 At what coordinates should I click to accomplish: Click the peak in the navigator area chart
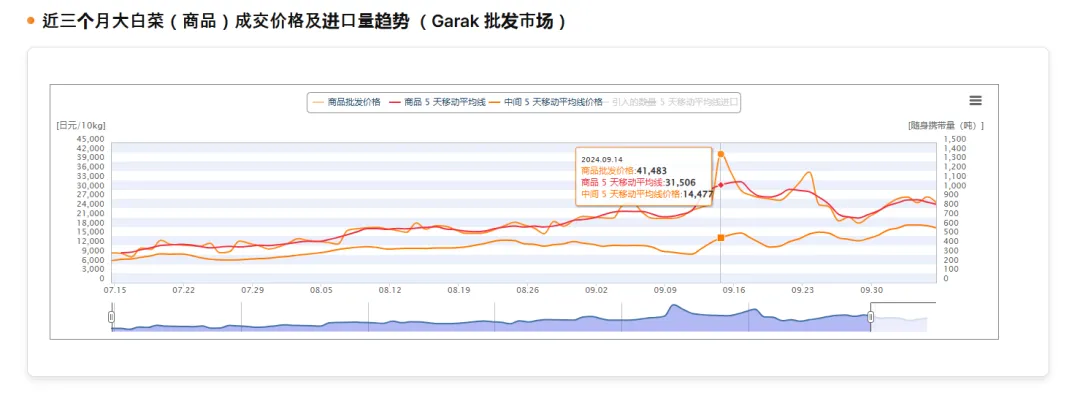pyautogui.click(x=674, y=305)
